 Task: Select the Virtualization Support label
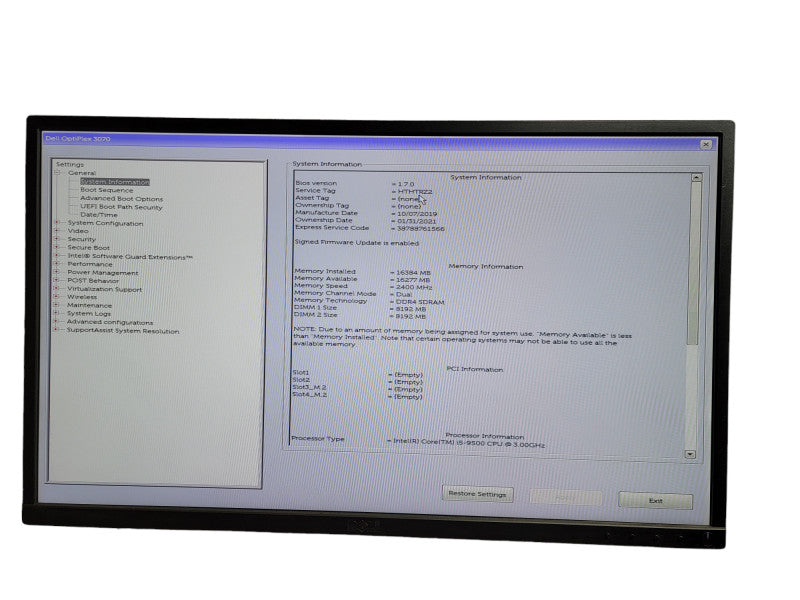(x=105, y=289)
